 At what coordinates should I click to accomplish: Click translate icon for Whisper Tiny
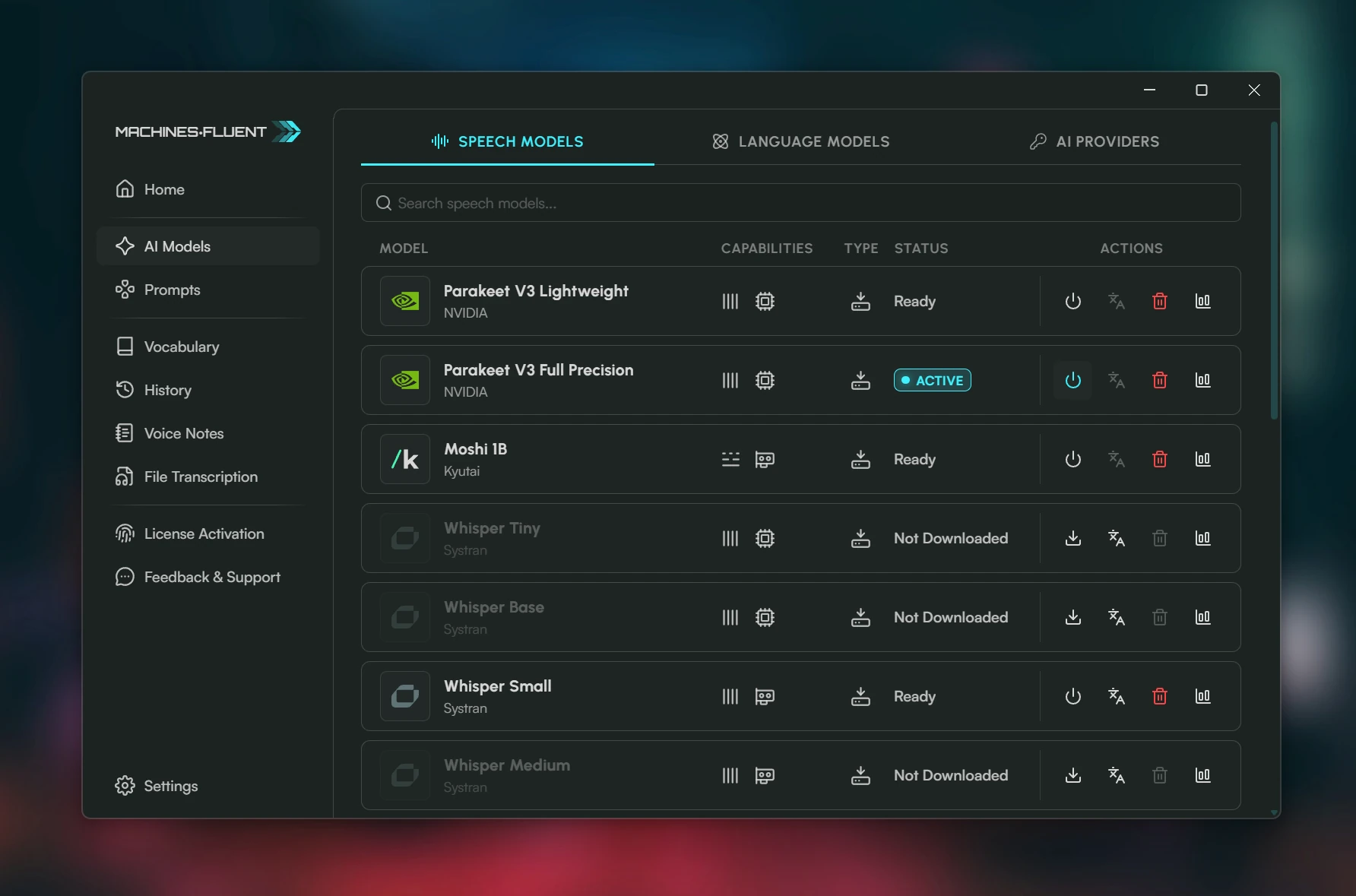coord(1116,538)
